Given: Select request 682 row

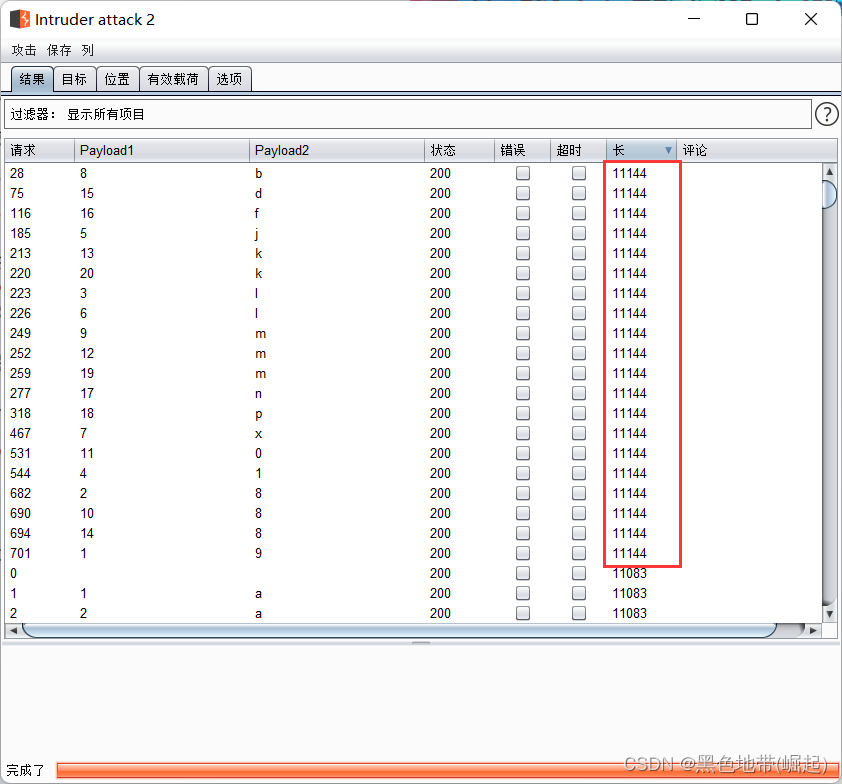Looking at the screenshot, I should (413, 493).
